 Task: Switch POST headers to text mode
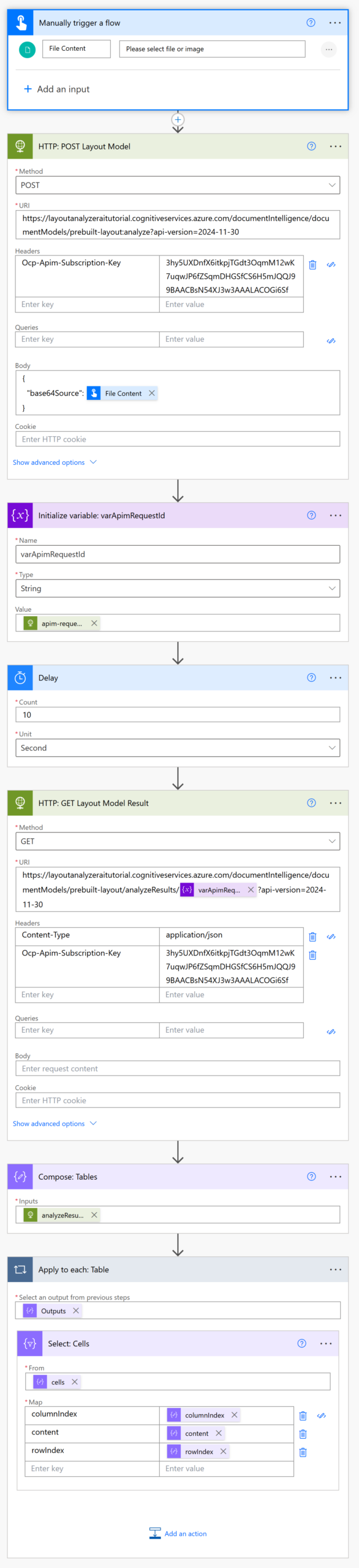point(331,265)
